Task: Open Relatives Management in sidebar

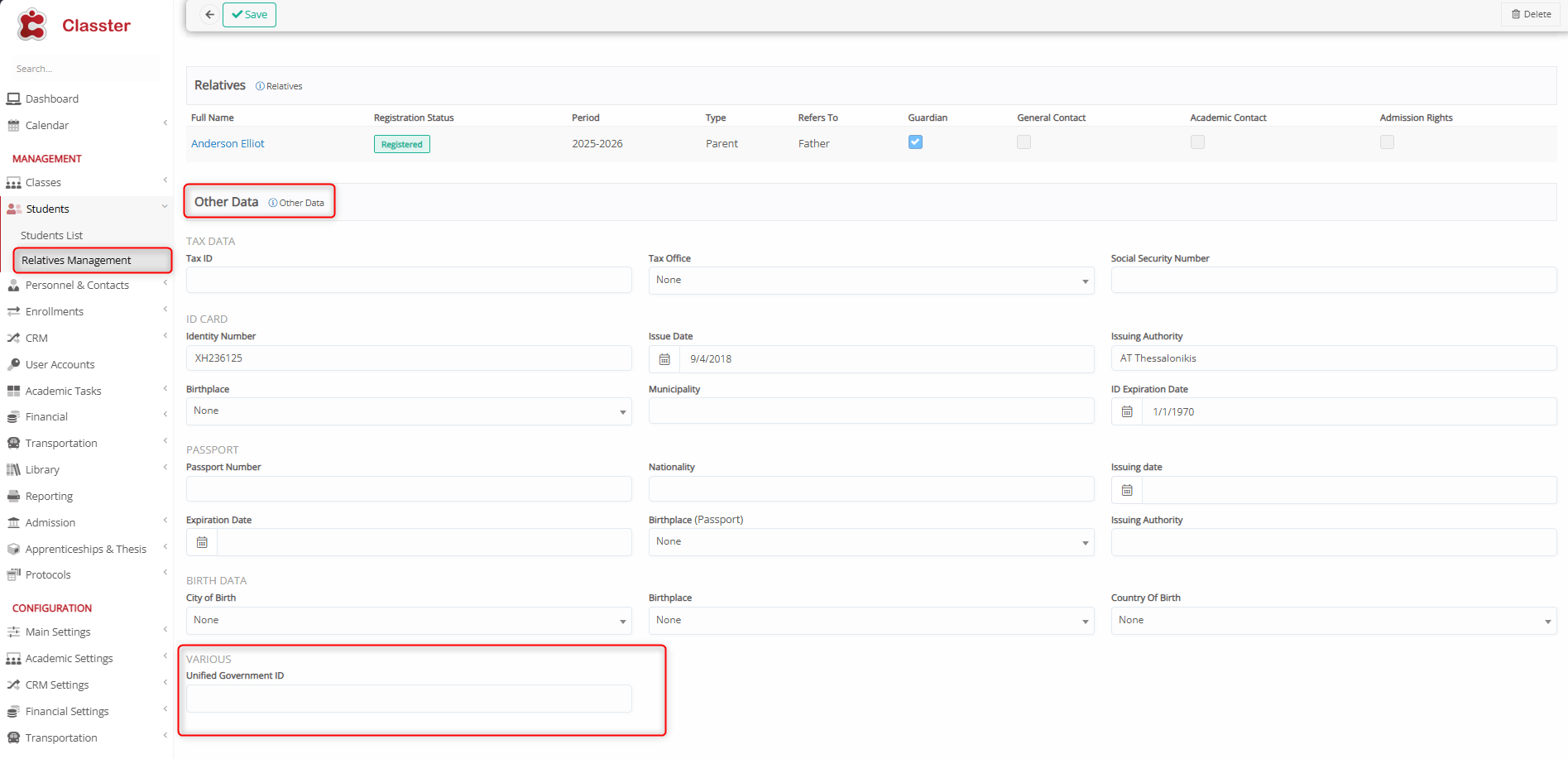Action: pyautogui.click(x=76, y=260)
